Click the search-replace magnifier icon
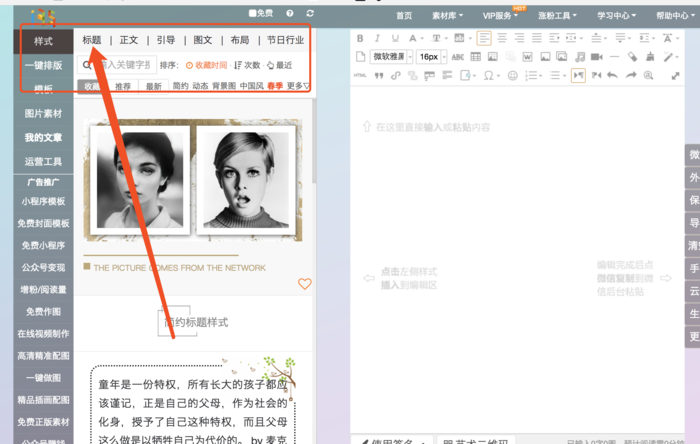Viewport: 700px width, 444px height. coord(648,75)
